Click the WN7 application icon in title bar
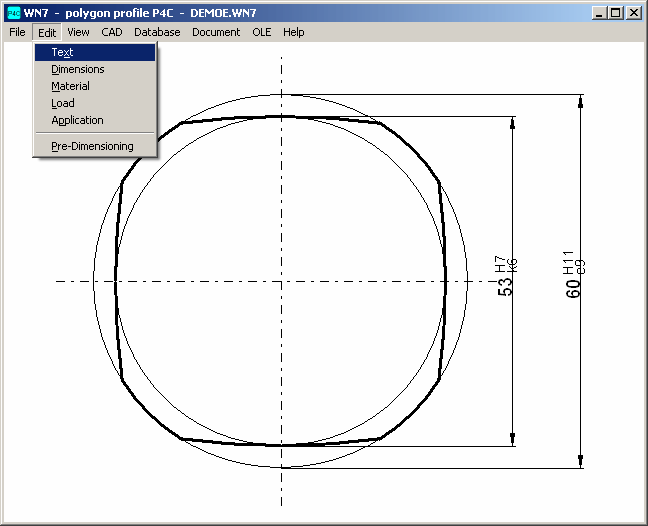Image resolution: width=648 pixels, height=526 pixels. [x=13, y=13]
